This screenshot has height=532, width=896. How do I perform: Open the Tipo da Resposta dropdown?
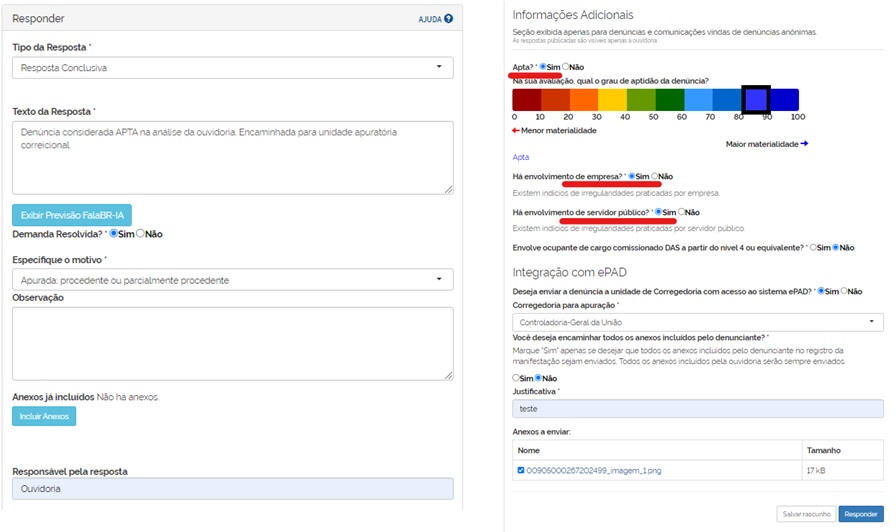pyautogui.click(x=232, y=68)
